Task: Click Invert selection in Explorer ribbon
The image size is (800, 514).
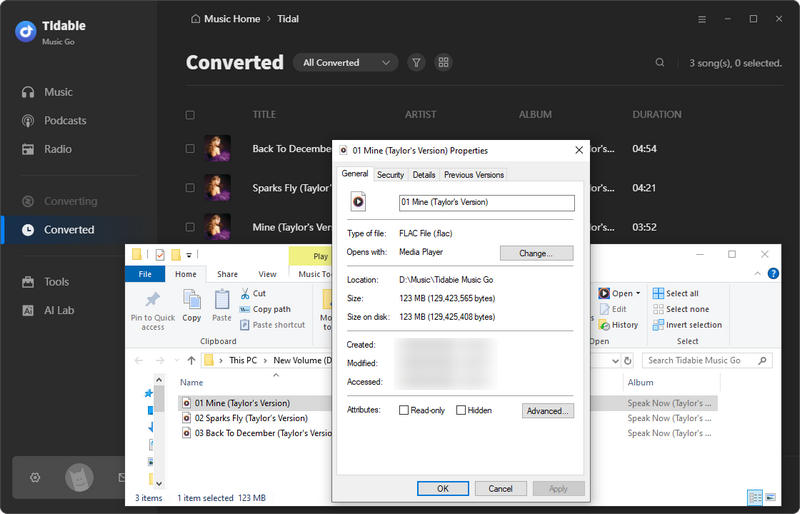Action: click(x=687, y=325)
